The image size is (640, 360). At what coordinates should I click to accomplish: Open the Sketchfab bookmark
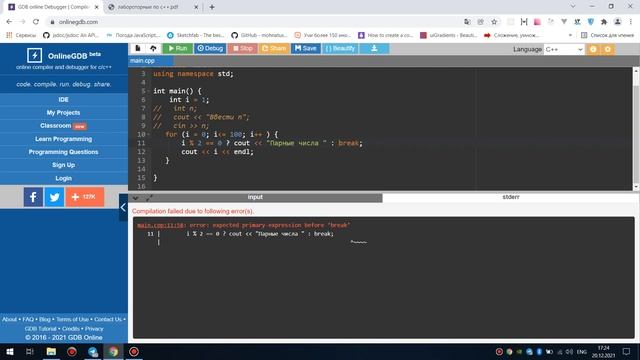pos(196,36)
